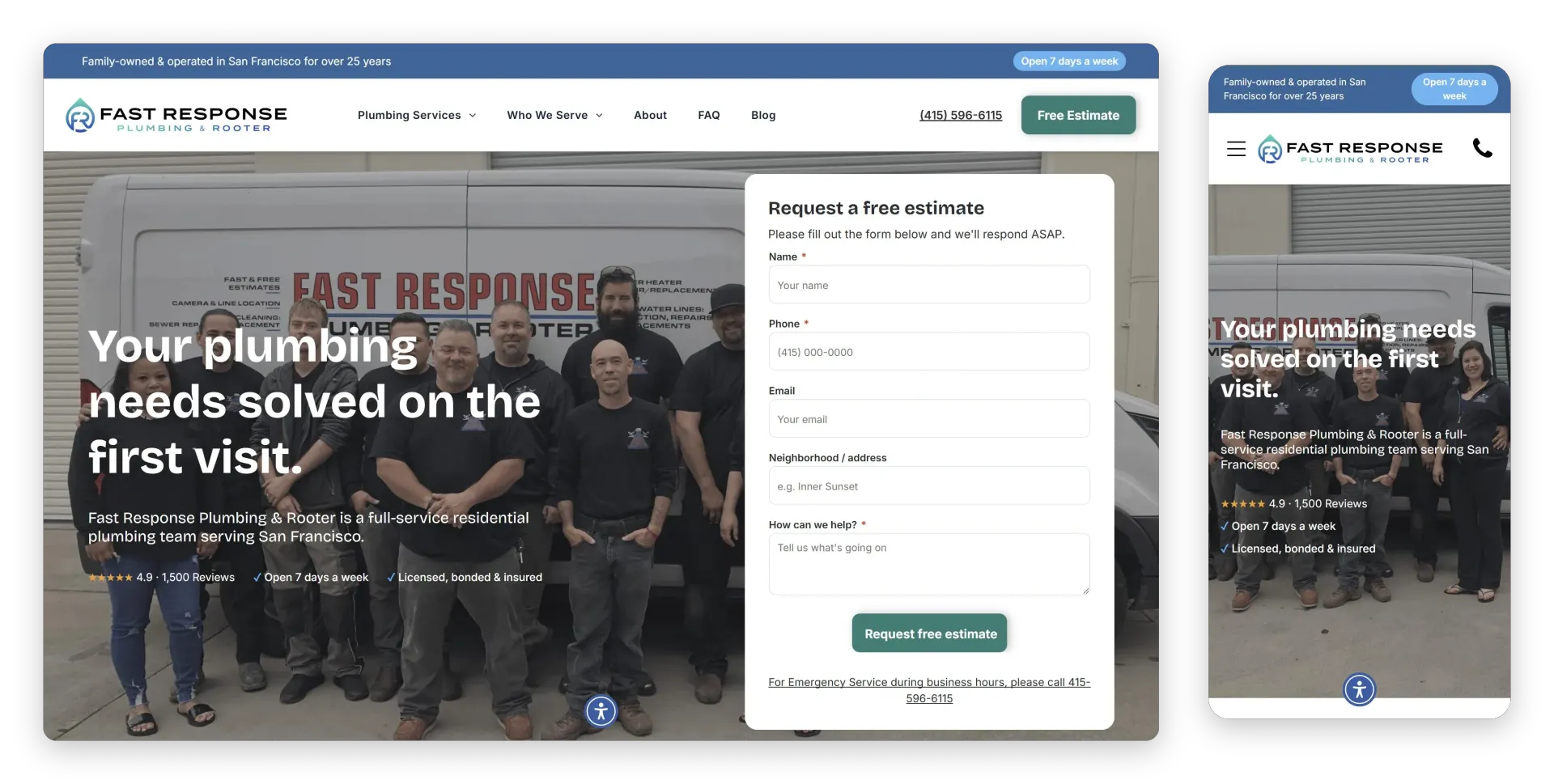Expand the Who We Serve dropdown
Image resolution: width=1554 pixels, height=784 pixels.
[x=555, y=115]
